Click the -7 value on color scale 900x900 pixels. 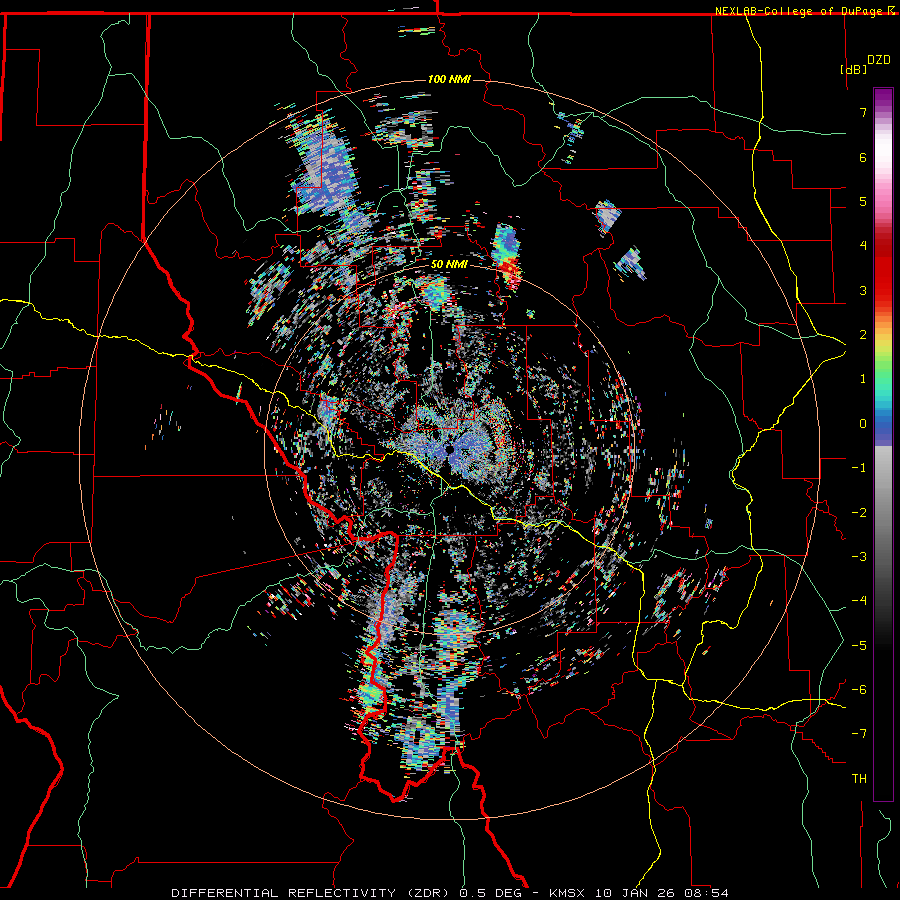tap(859, 734)
